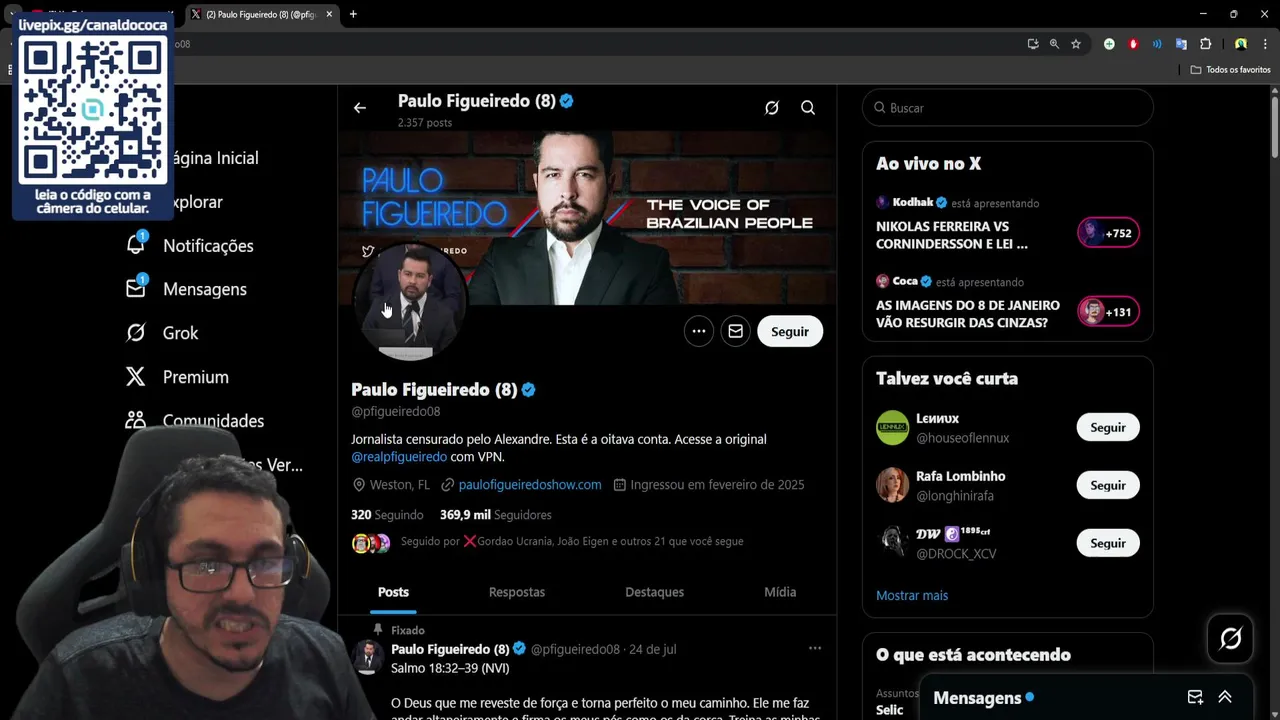Close the Paulo Figueiredo browser tab
This screenshot has width=1280, height=720.
(x=330, y=14)
